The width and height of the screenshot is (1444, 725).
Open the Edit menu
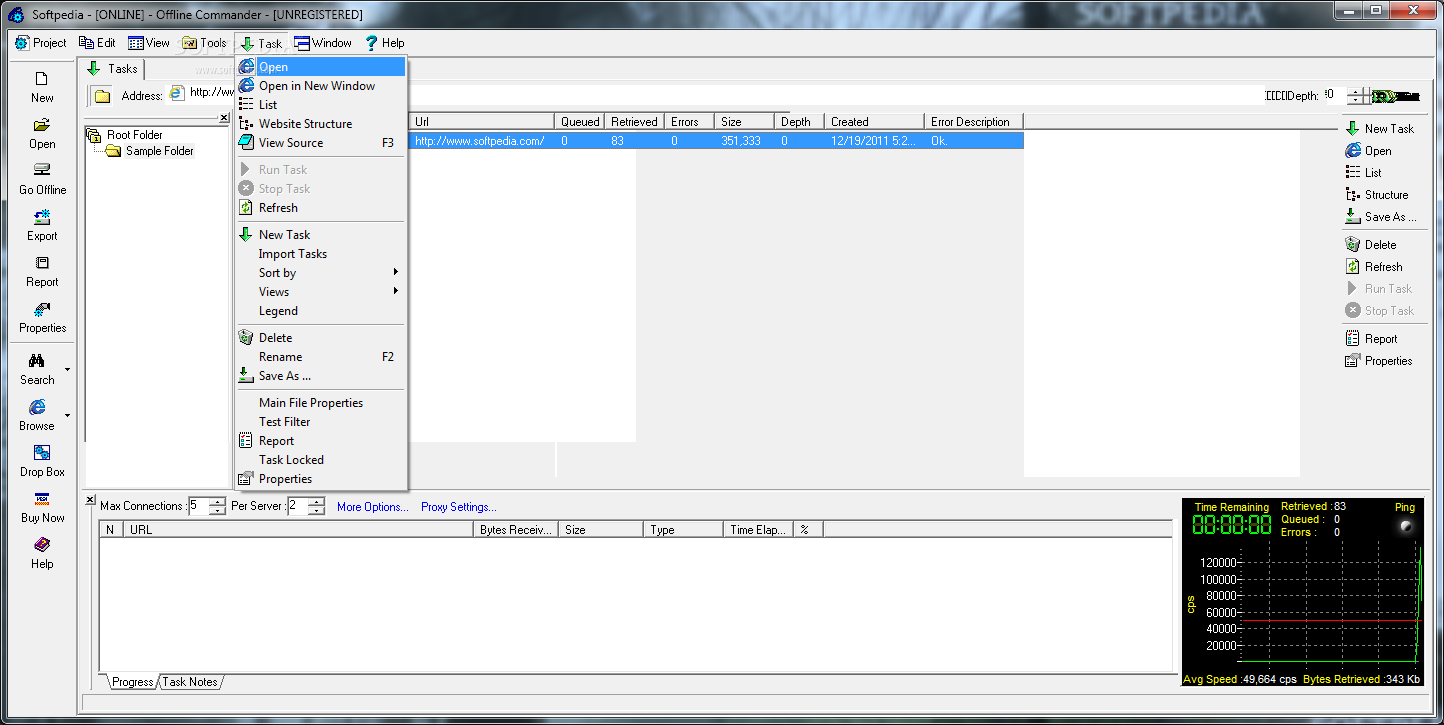coord(97,43)
